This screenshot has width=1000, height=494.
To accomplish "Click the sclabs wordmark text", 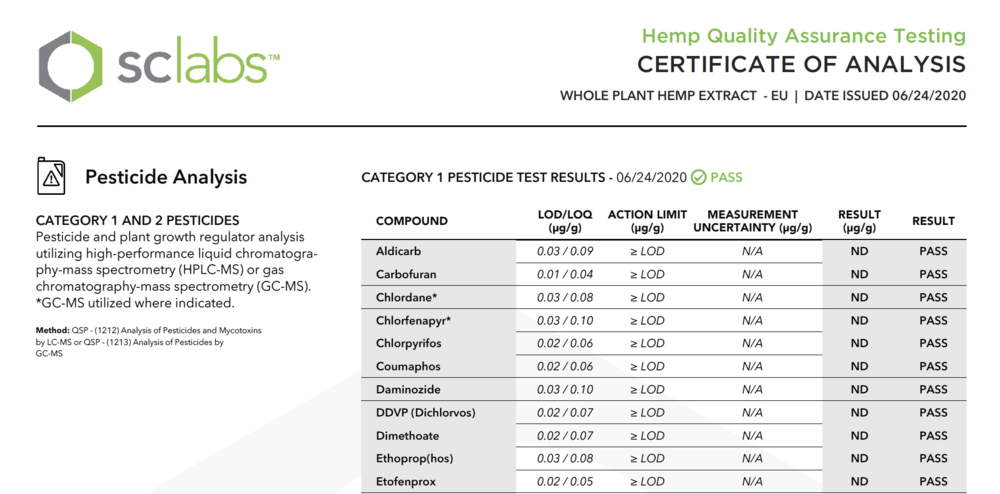I will (x=198, y=66).
